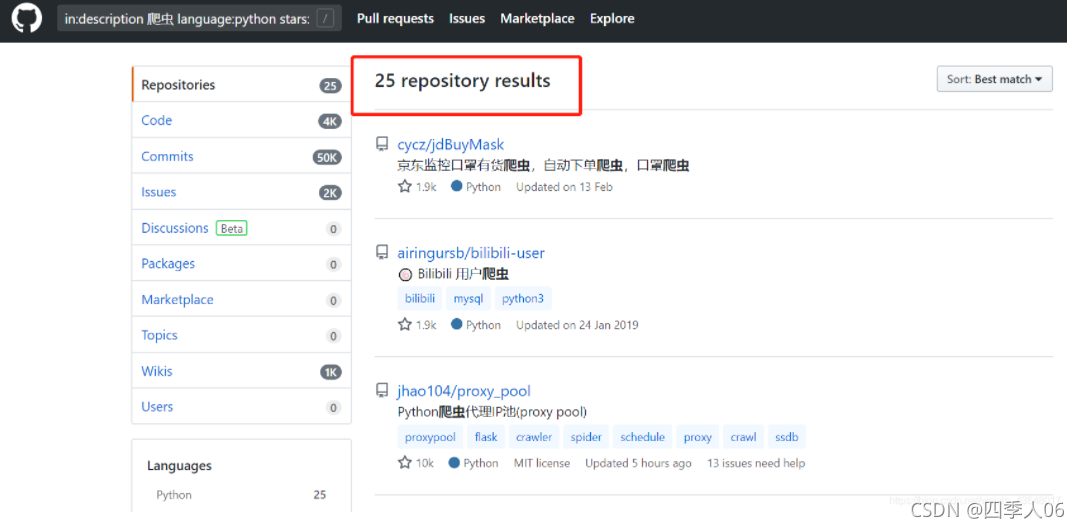Click the 1.9k stars count for jdBuyMask

coord(426,187)
